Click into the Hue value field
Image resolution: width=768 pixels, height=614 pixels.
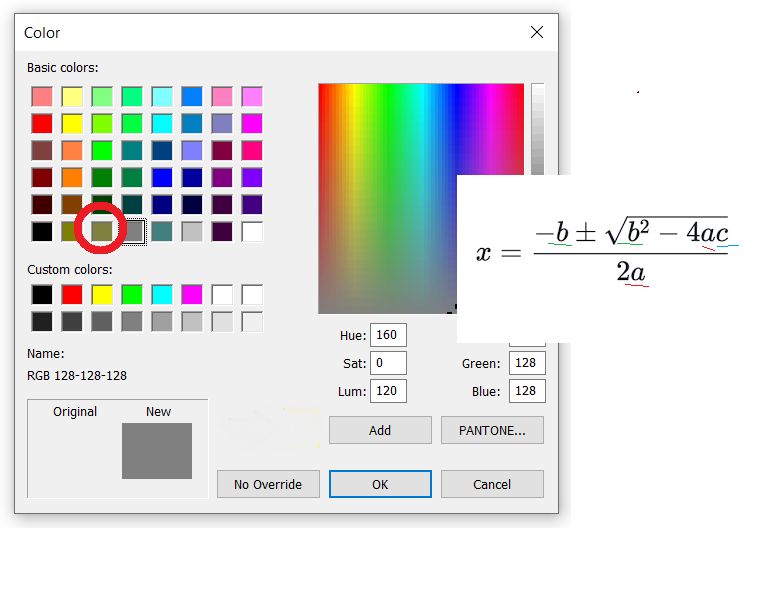(388, 335)
